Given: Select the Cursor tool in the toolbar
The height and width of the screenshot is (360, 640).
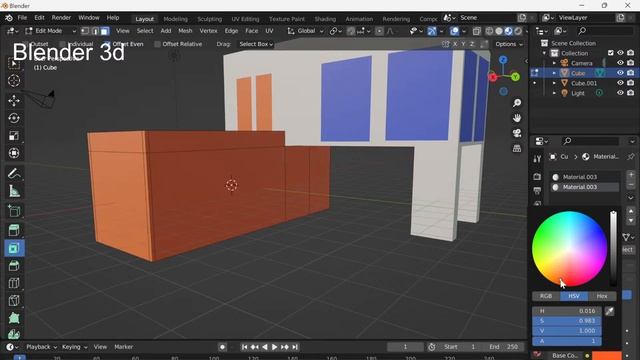Looking at the screenshot, I should 14,80.
